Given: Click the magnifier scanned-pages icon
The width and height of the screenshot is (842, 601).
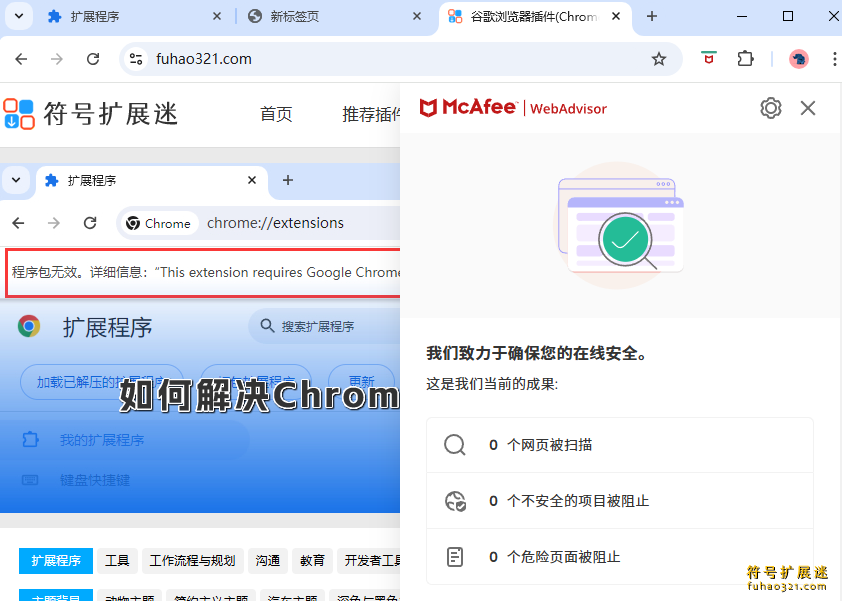Looking at the screenshot, I should point(455,445).
